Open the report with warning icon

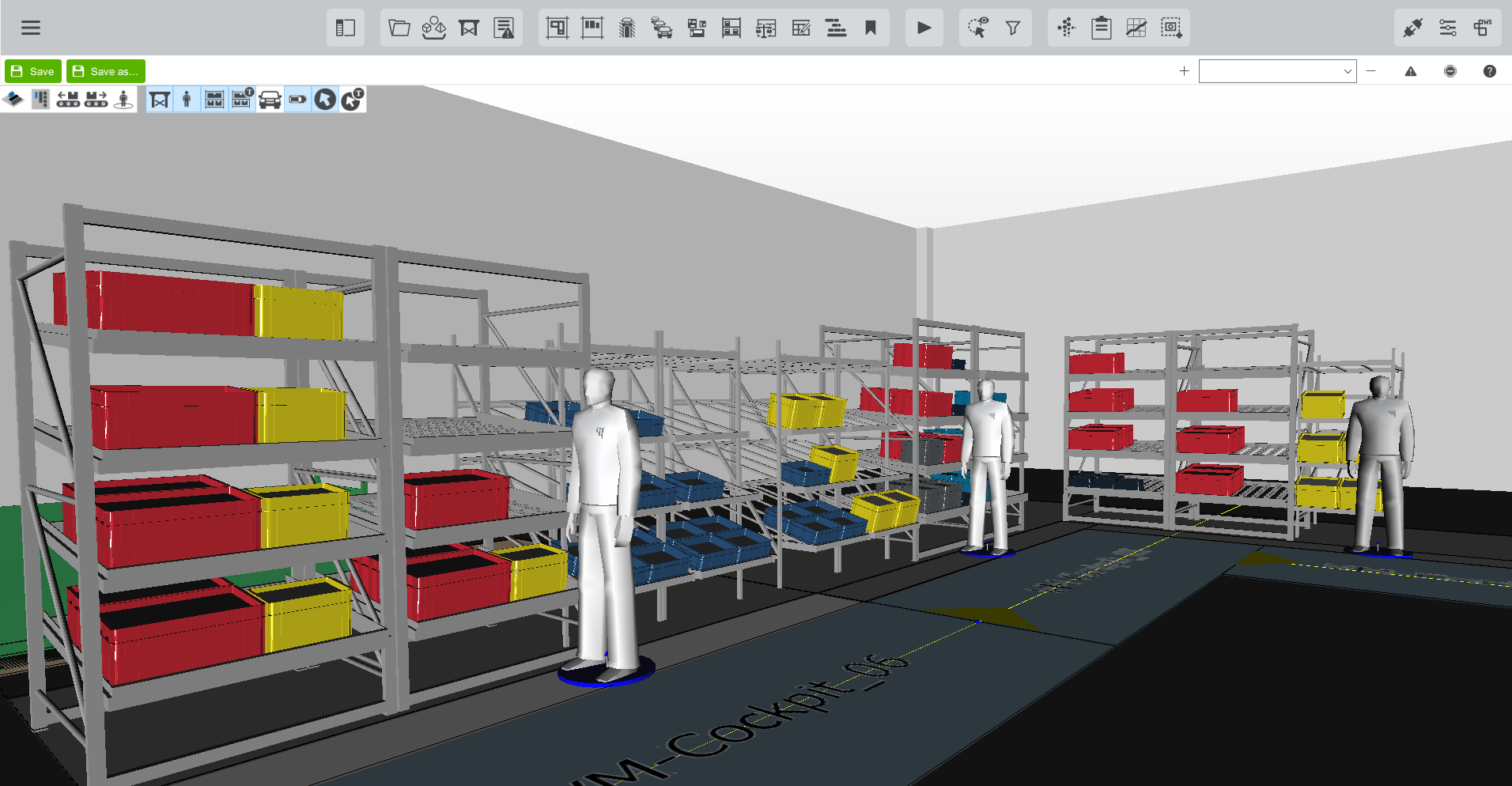coord(504,28)
